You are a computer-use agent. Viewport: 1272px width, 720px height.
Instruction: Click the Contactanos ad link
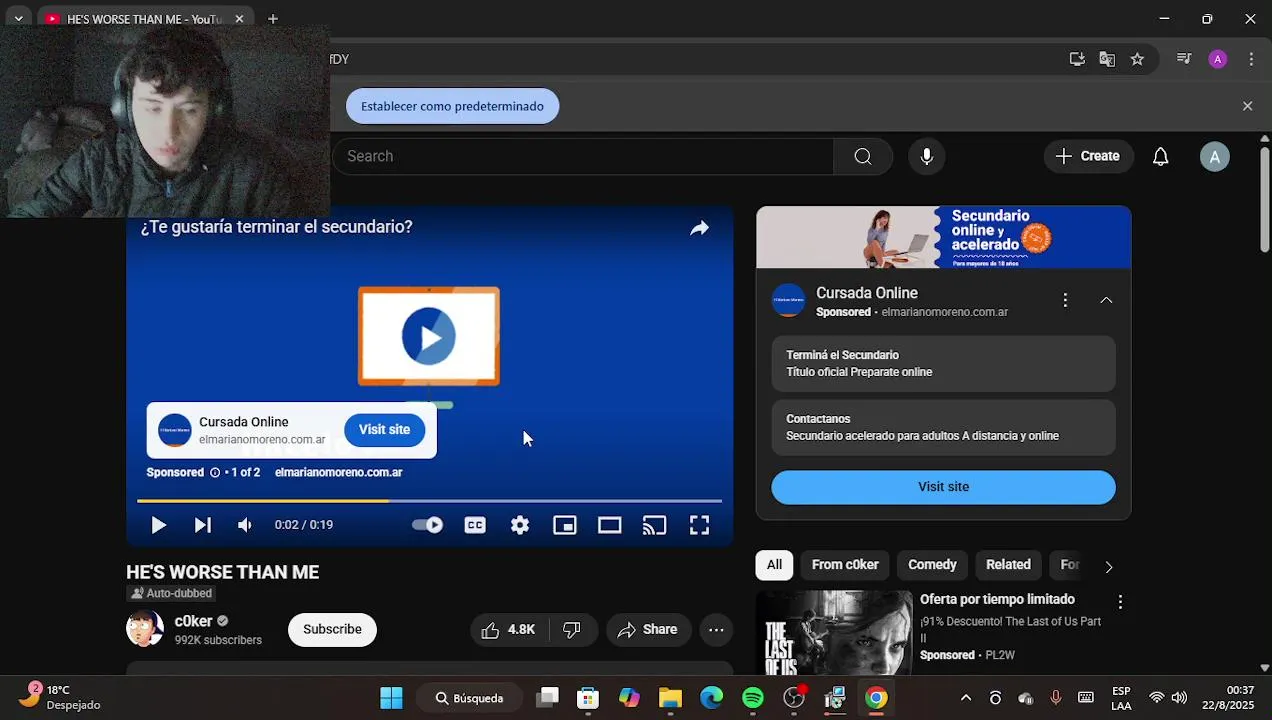click(x=943, y=428)
